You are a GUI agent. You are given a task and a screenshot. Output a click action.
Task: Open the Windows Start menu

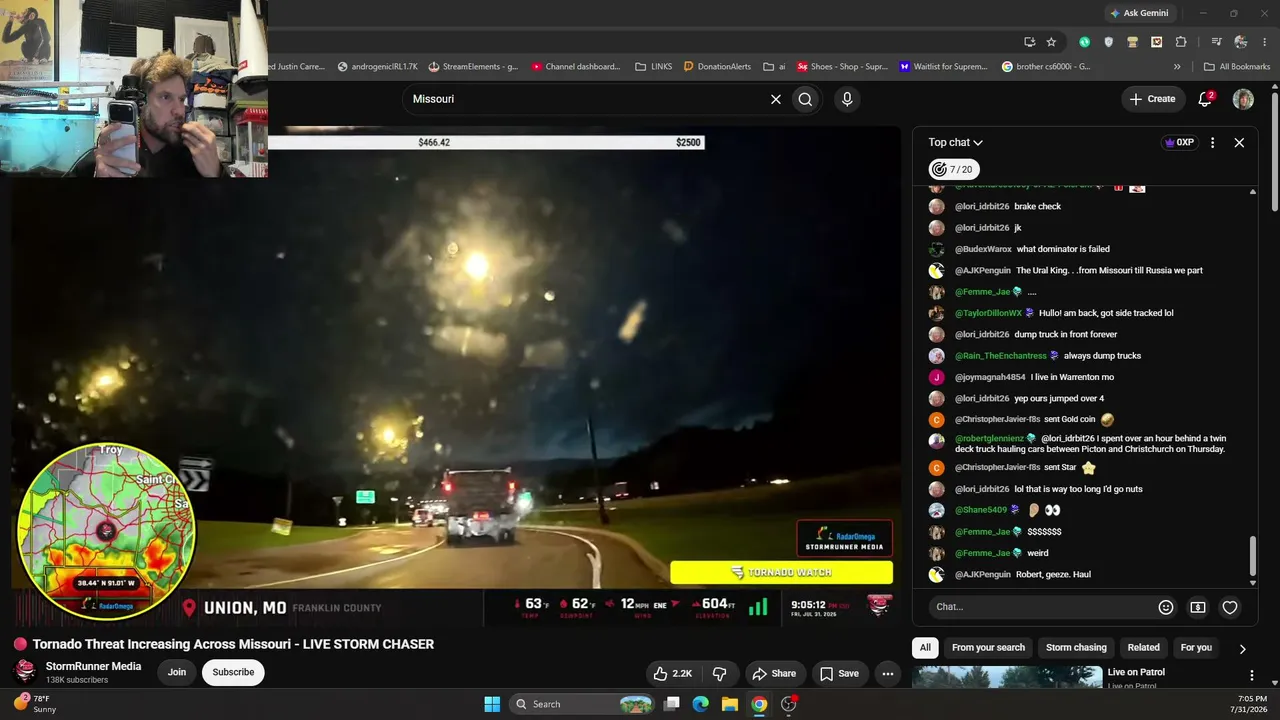click(492, 704)
